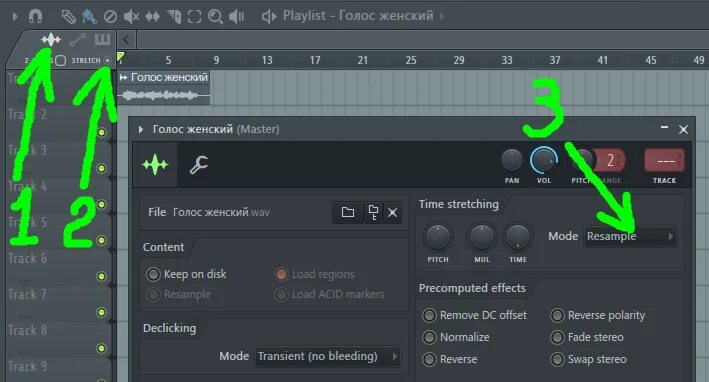This screenshot has width=709, height=382.
Task: Adjust the VOL knob
Action: point(544,160)
